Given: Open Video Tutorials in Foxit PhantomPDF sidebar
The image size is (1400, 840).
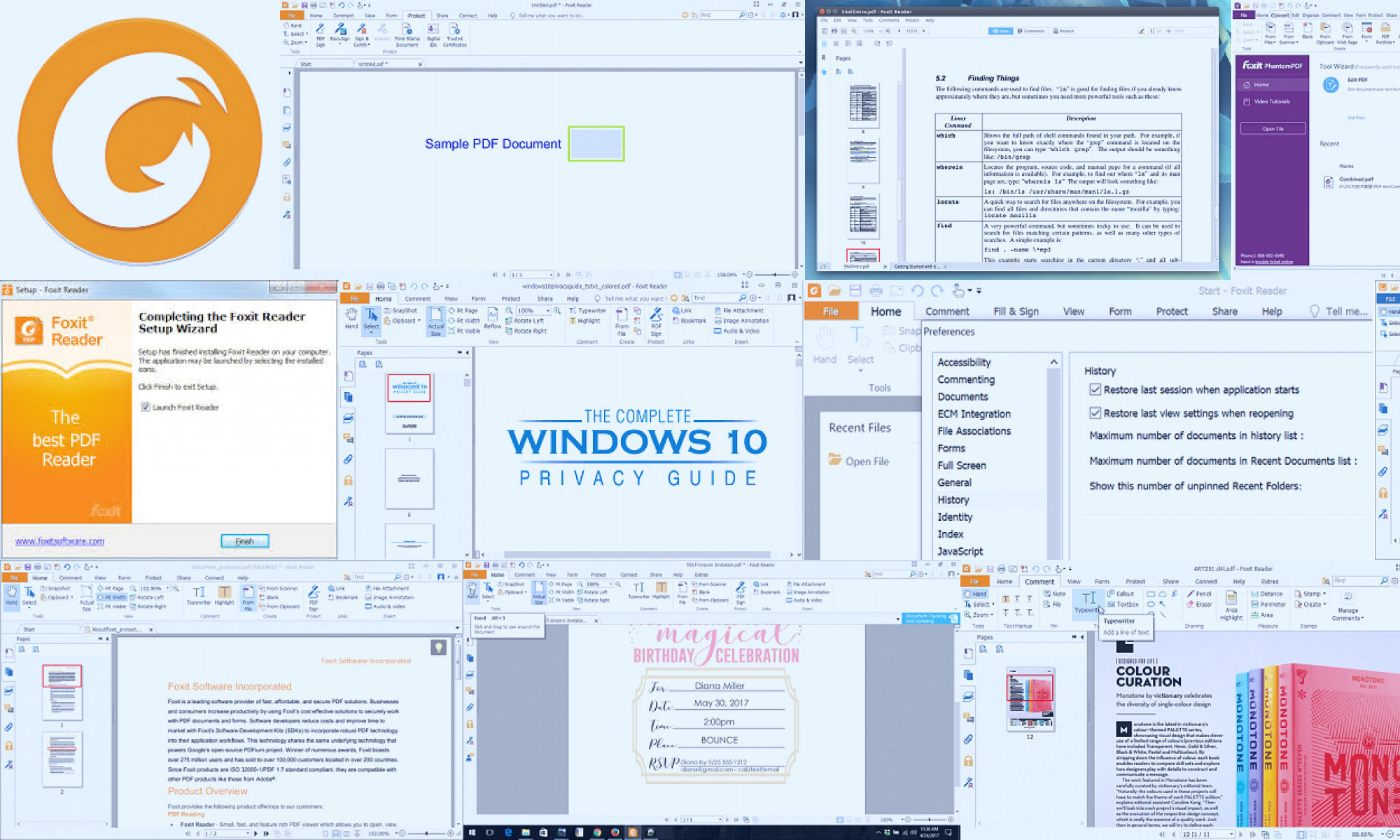Looking at the screenshot, I should click(1267, 101).
